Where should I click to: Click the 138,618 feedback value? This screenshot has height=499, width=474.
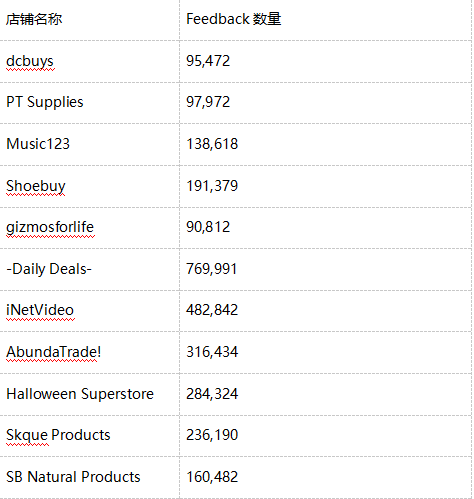212,144
